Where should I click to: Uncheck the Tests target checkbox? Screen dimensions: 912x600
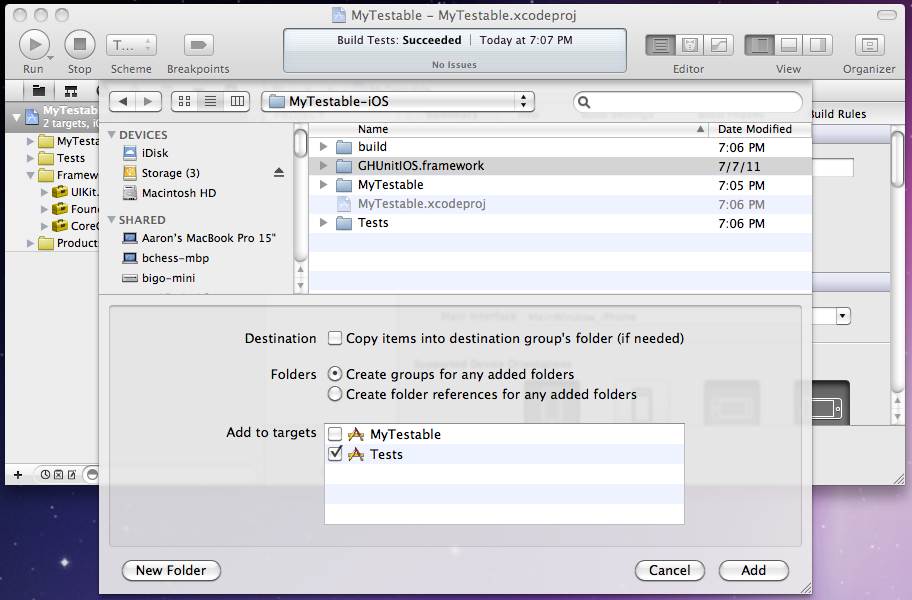tap(335, 453)
